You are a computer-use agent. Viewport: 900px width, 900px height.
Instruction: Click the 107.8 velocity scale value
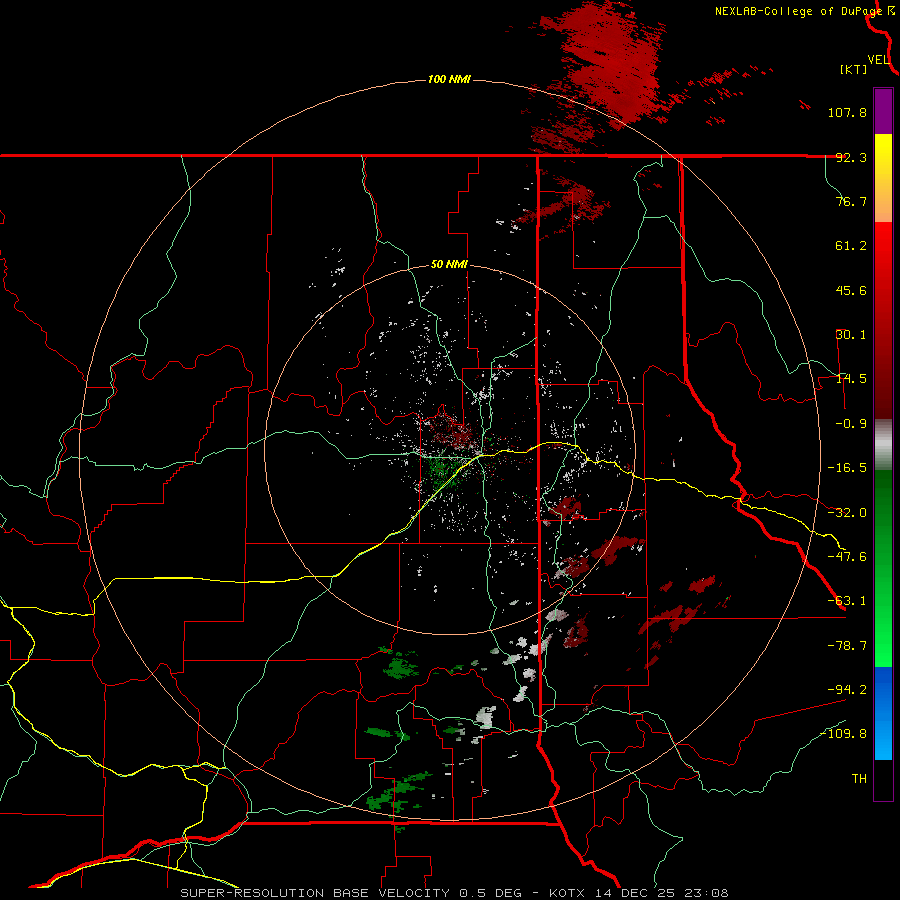pyautogui.click(x=847, y=112)
